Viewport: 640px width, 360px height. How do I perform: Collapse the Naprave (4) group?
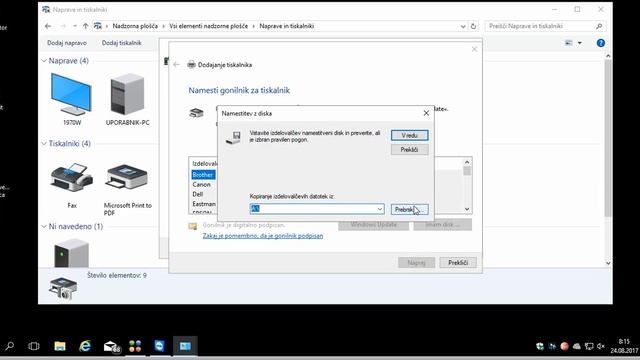(44, 61)
